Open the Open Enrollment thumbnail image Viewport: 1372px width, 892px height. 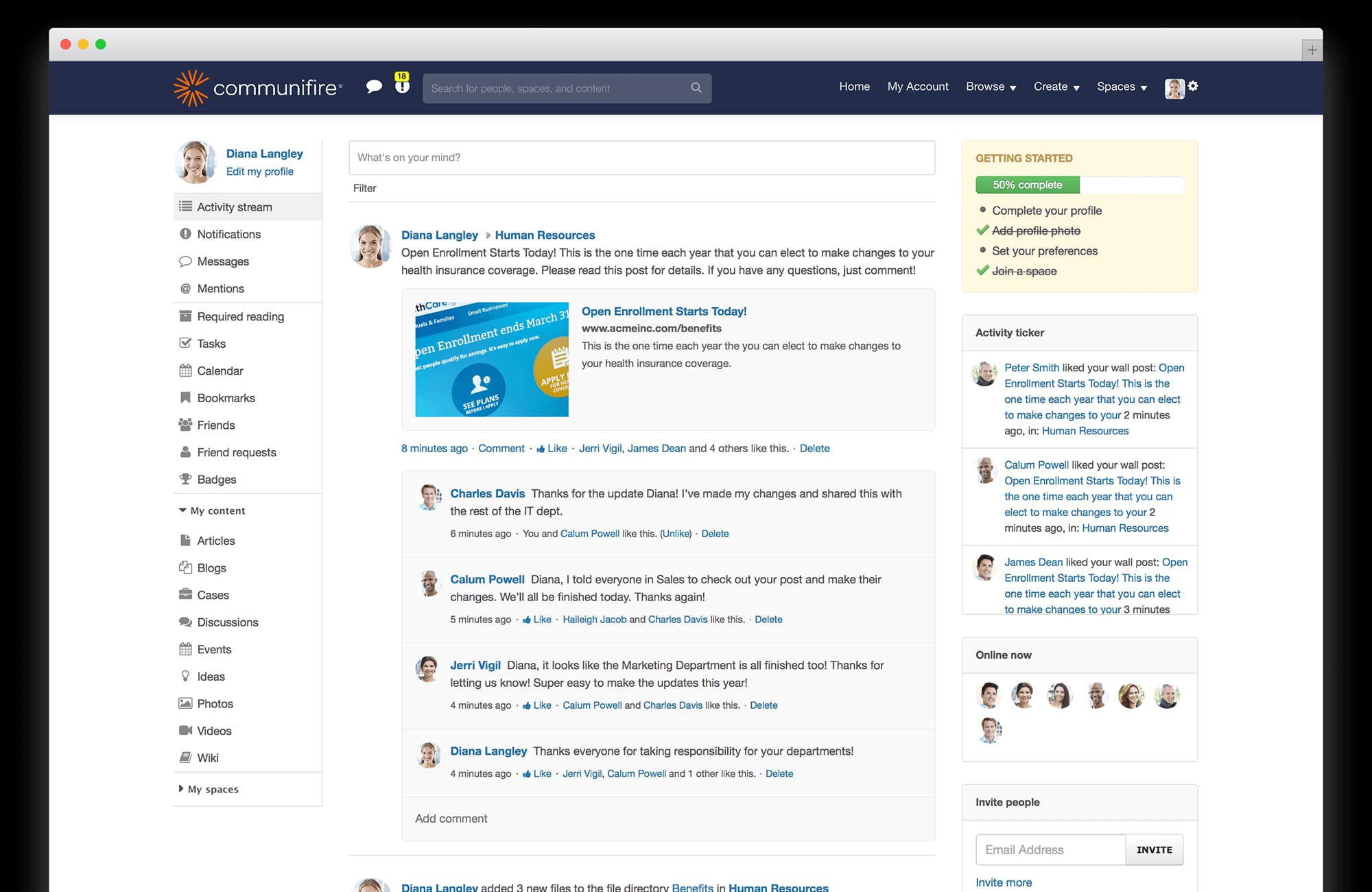coord(492,359)
